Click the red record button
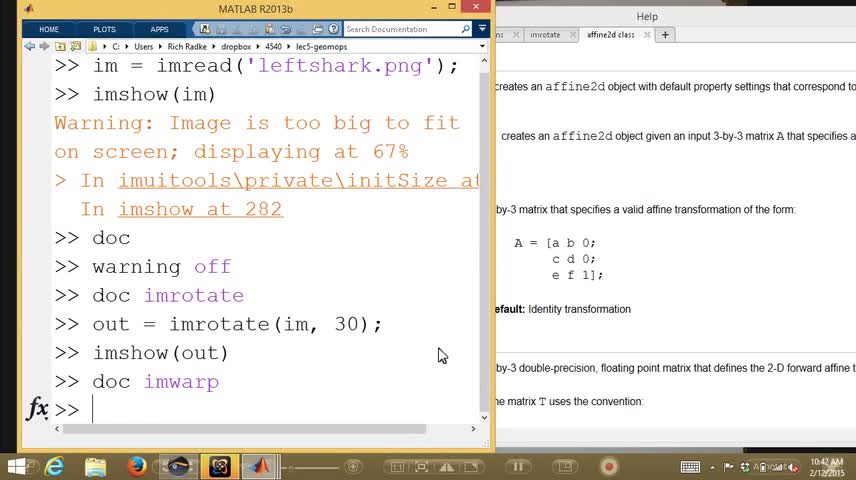856x480 pixels. coord(609,467)
